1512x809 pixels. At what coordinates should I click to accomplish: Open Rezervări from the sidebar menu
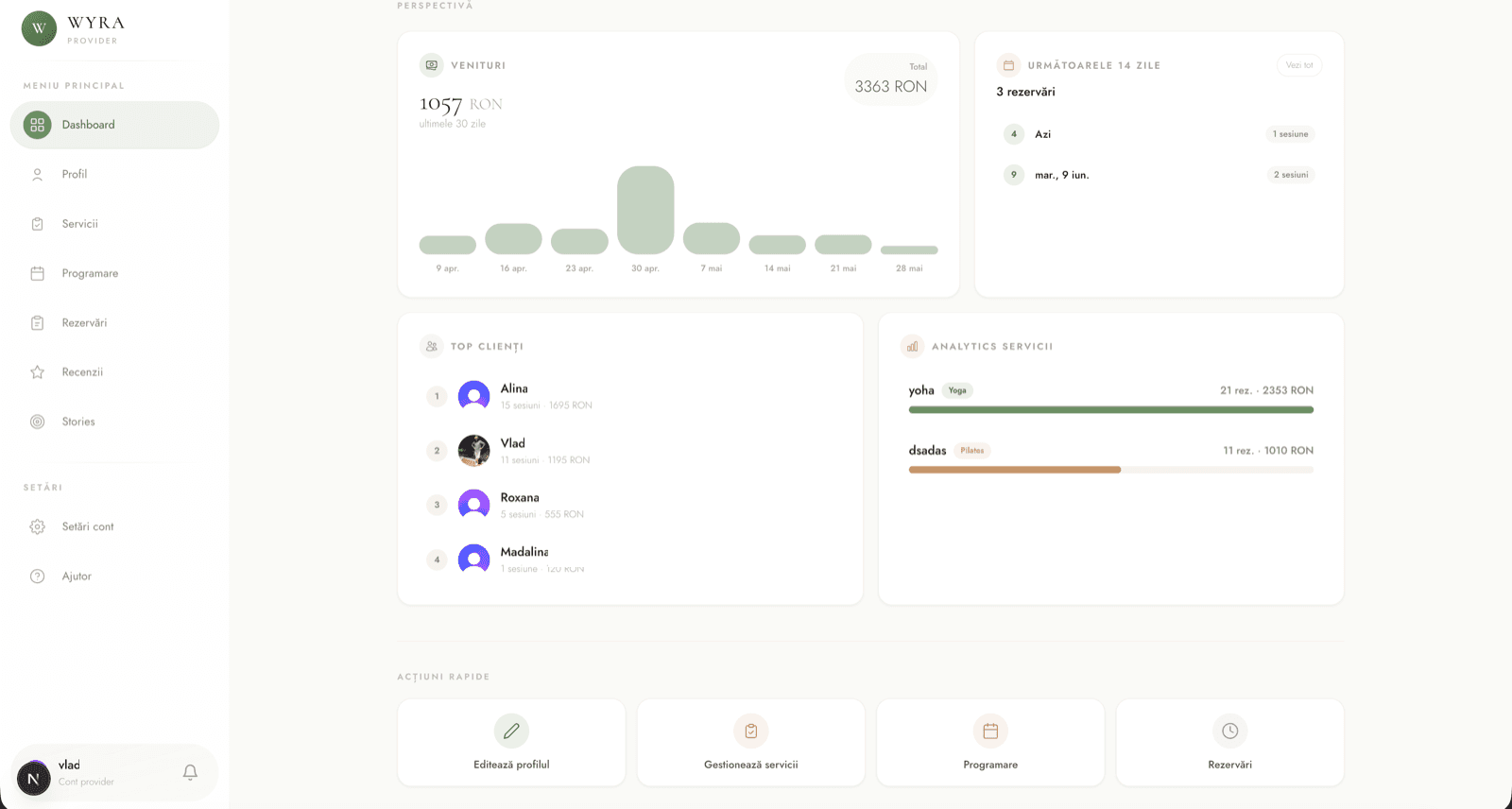[114, 323]
